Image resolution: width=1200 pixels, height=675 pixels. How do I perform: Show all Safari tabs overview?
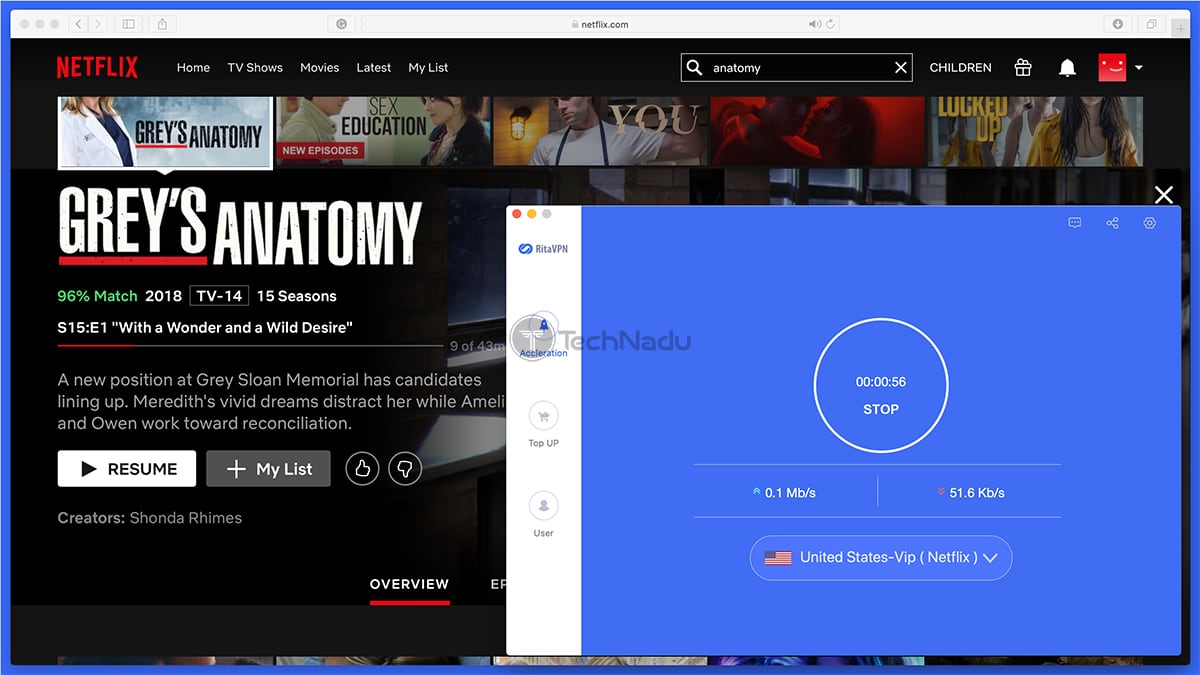(1152, 23)
